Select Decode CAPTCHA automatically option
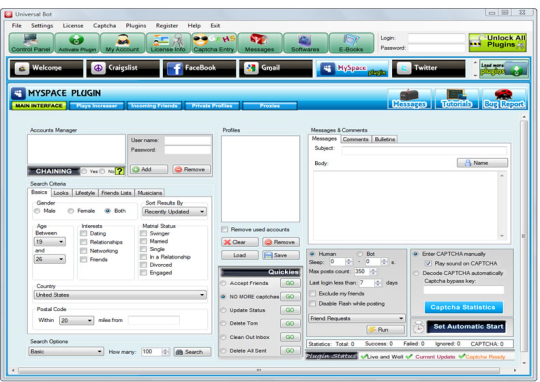The width and height of the screenshot is (540, 382). coord(416,273)
